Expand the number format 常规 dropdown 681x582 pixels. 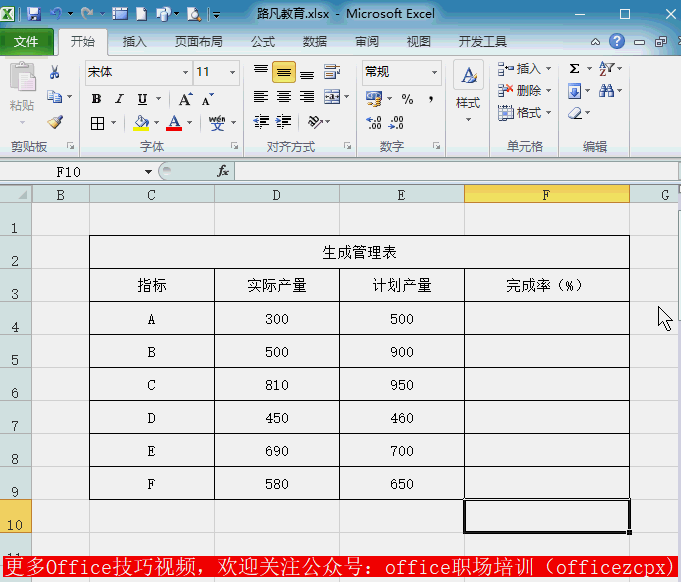tap(434, 72)
